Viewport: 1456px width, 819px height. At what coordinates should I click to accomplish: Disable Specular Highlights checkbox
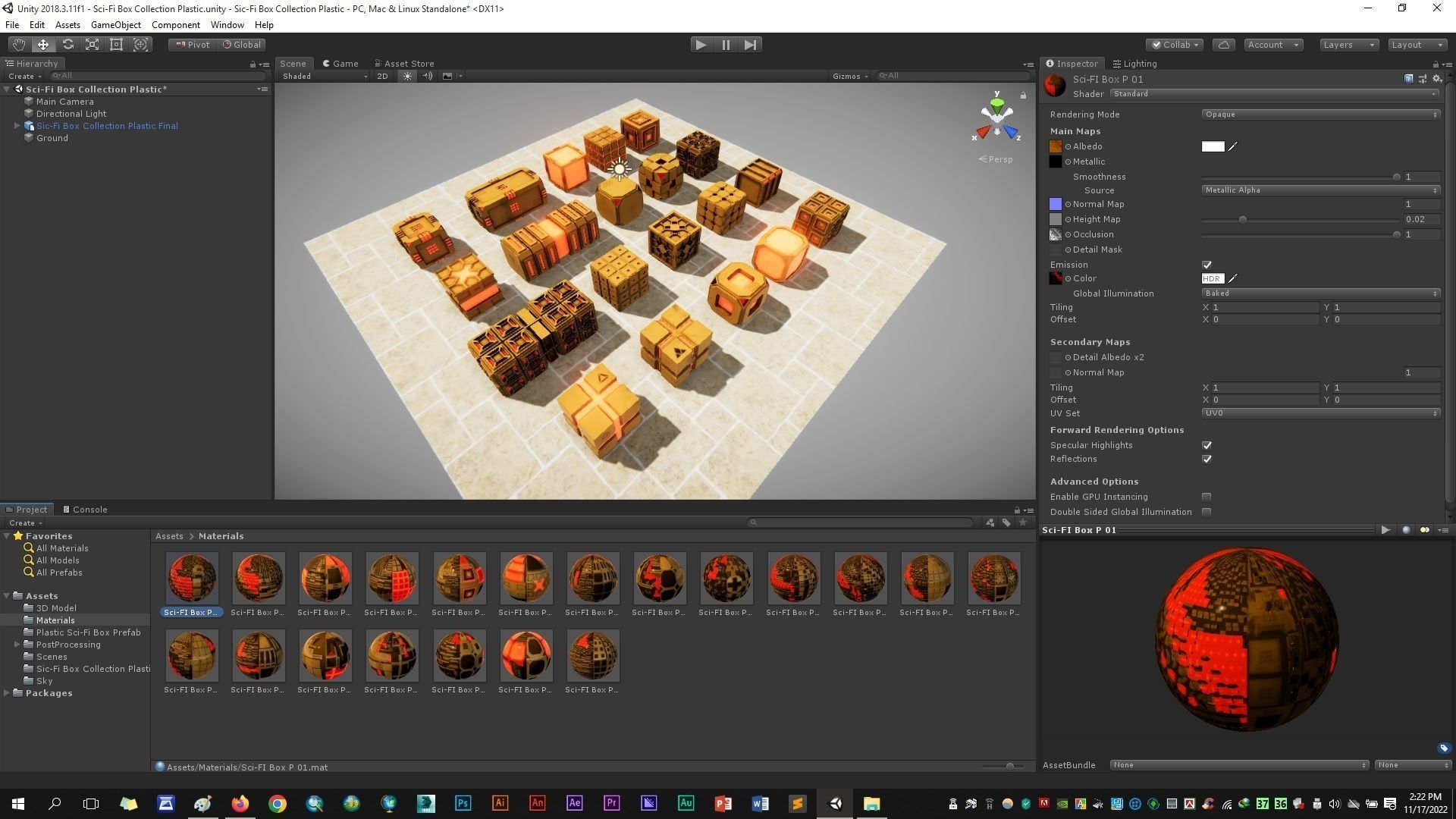(1207, 445)
